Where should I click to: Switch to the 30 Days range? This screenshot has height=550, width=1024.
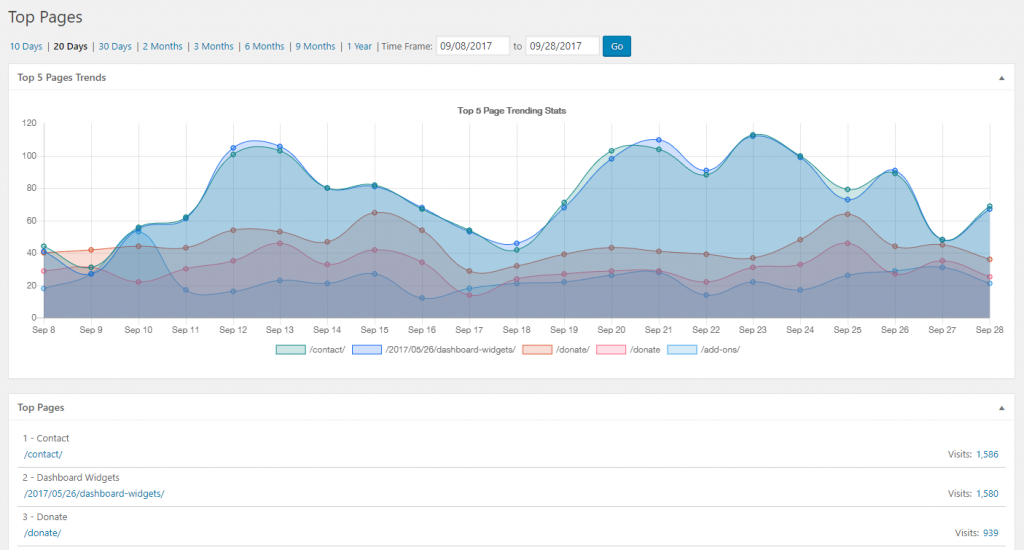pyautogui.click(x=115, y=46)
